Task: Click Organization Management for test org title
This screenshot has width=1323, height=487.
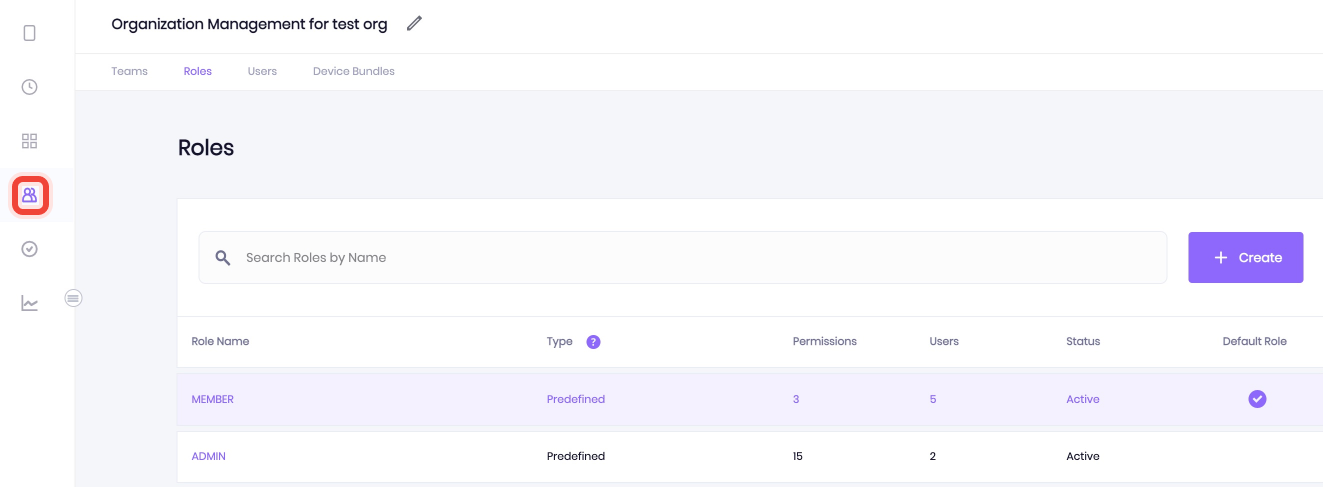Action: coord(249,24)
